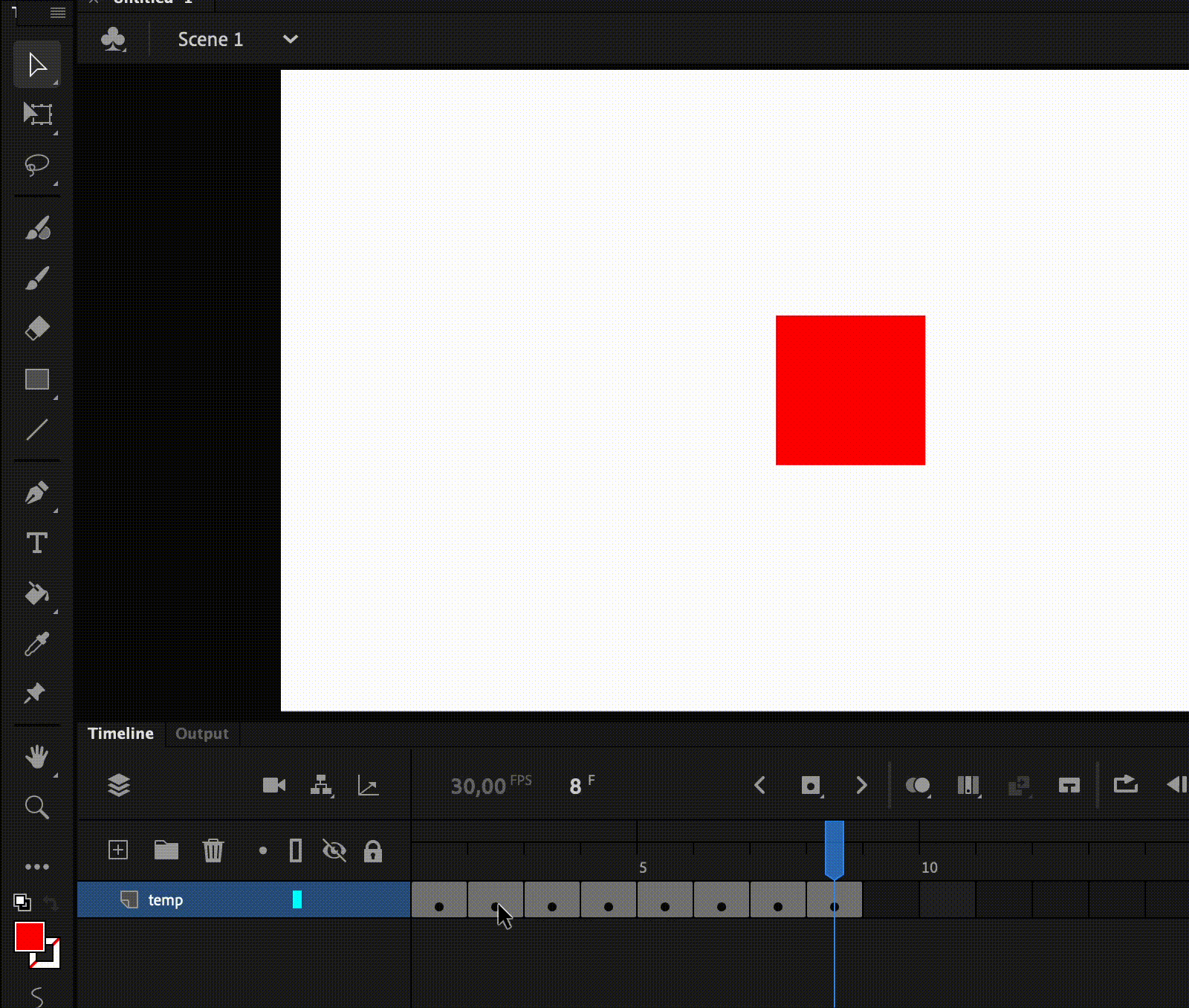Go to next keyframe arrow
The image size is (1189, 1008).
[x=861, y=786]
